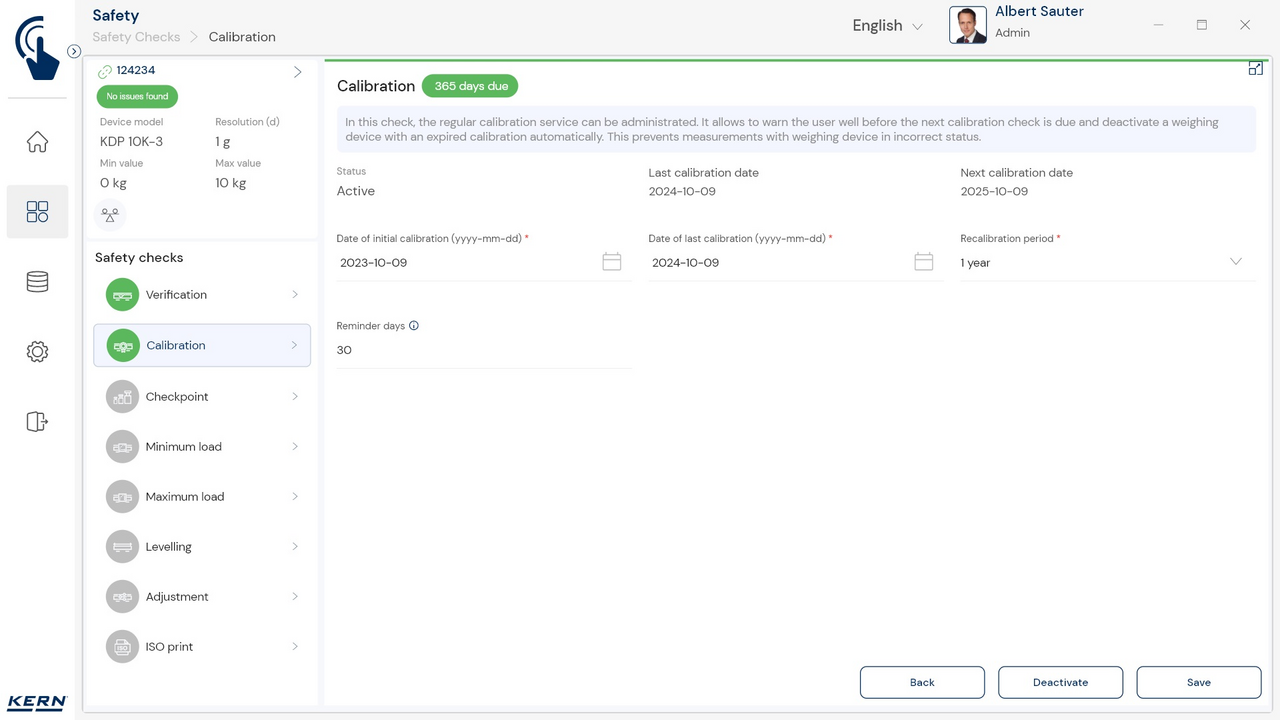This screenshot has height=720, width=1280.
Task: Expand device 124234 details chevron
Action: (x=297, y=72)
